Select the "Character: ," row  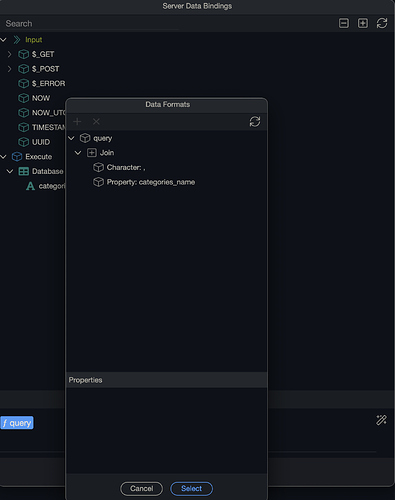pos(126,167)
